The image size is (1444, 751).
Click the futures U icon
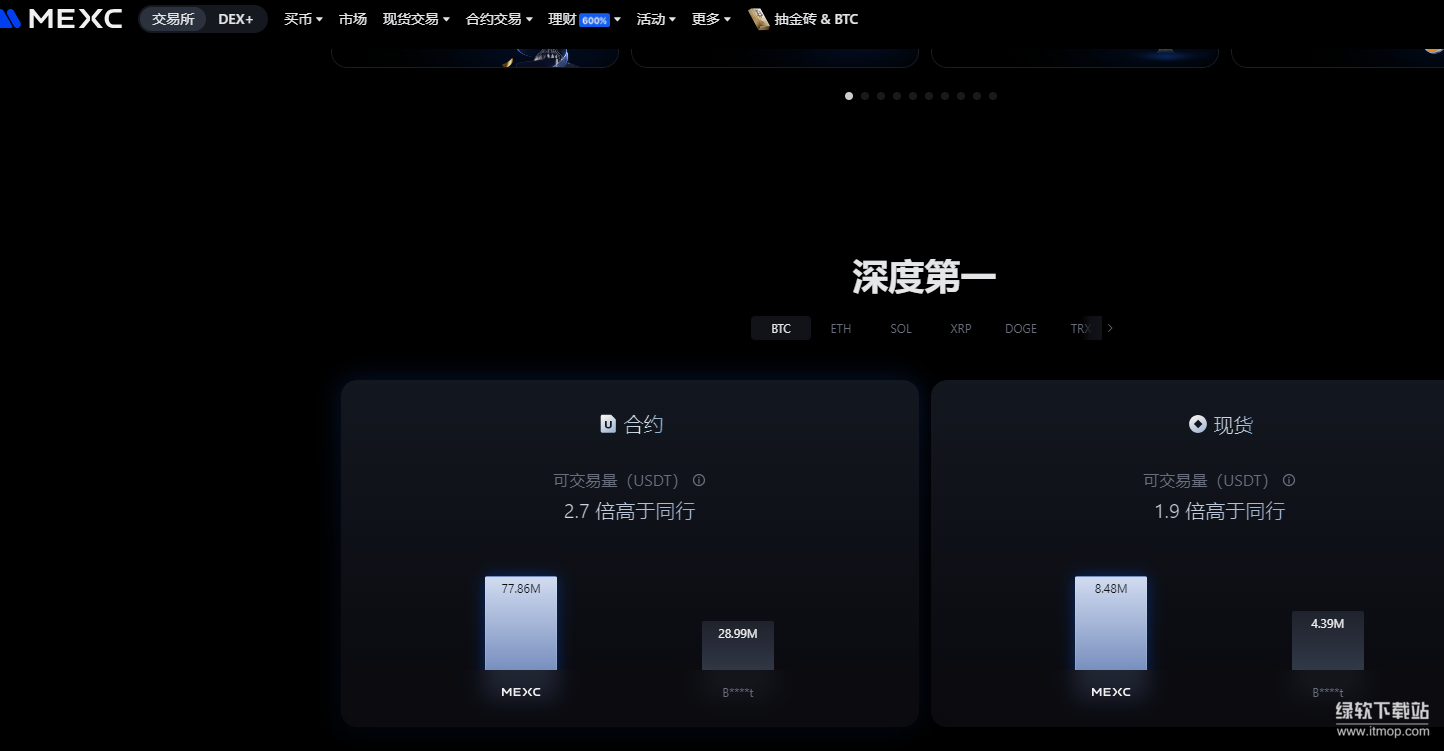tap(607, 424)
